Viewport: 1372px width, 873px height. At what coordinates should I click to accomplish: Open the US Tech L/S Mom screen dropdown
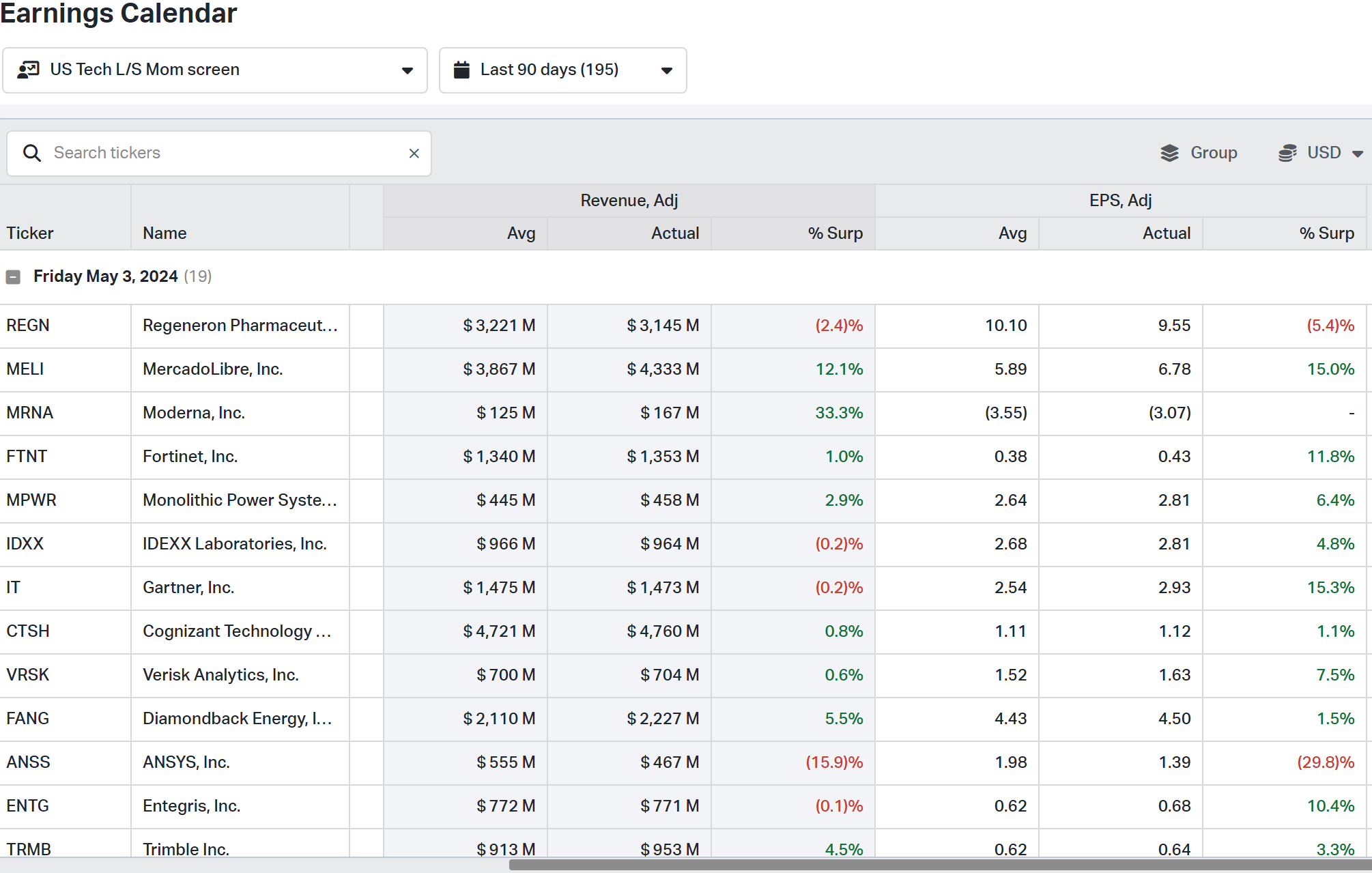point(215,70)
